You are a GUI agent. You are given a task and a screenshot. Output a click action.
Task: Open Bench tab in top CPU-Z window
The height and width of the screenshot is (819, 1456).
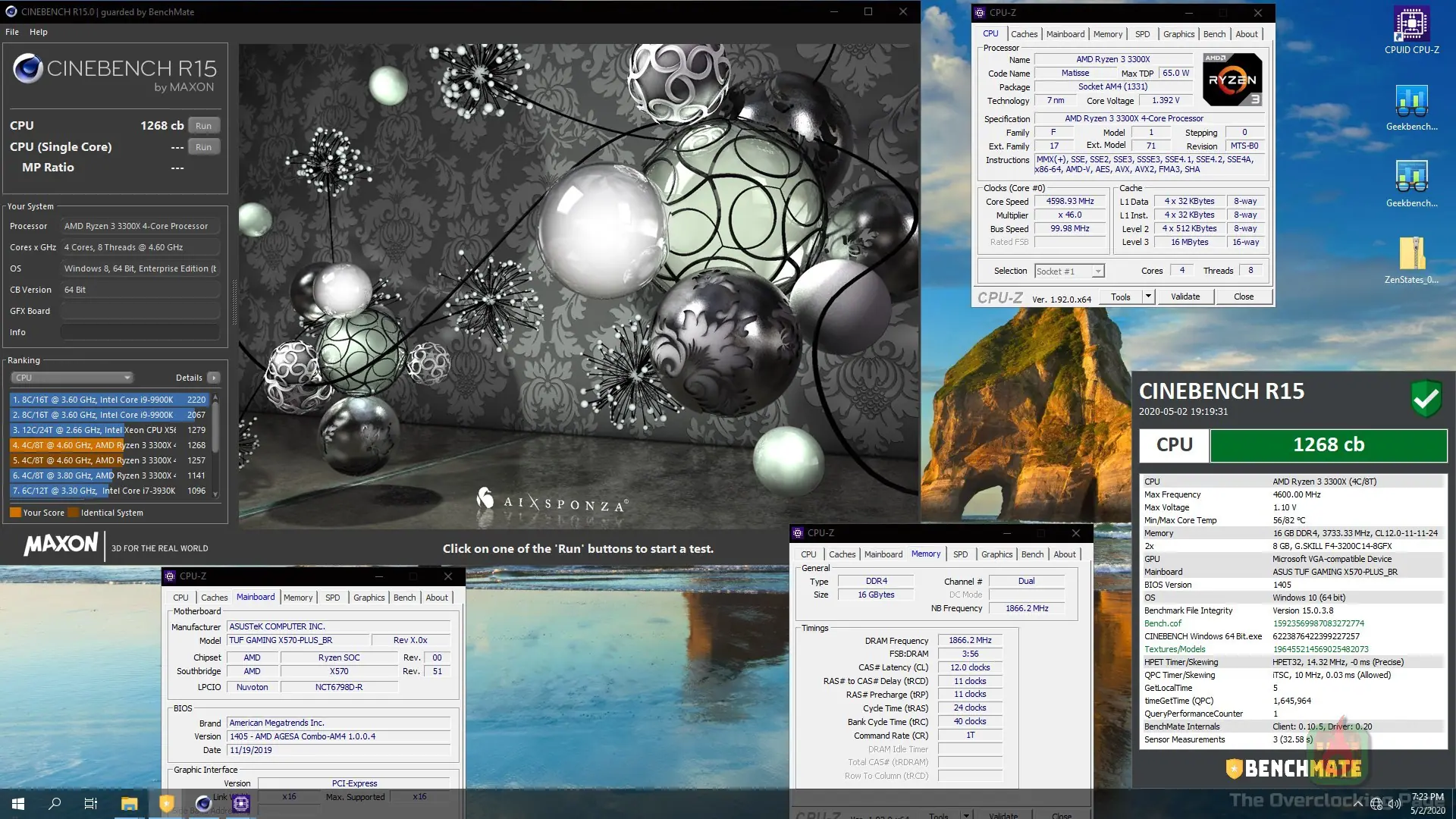[x=1214, y=34]
